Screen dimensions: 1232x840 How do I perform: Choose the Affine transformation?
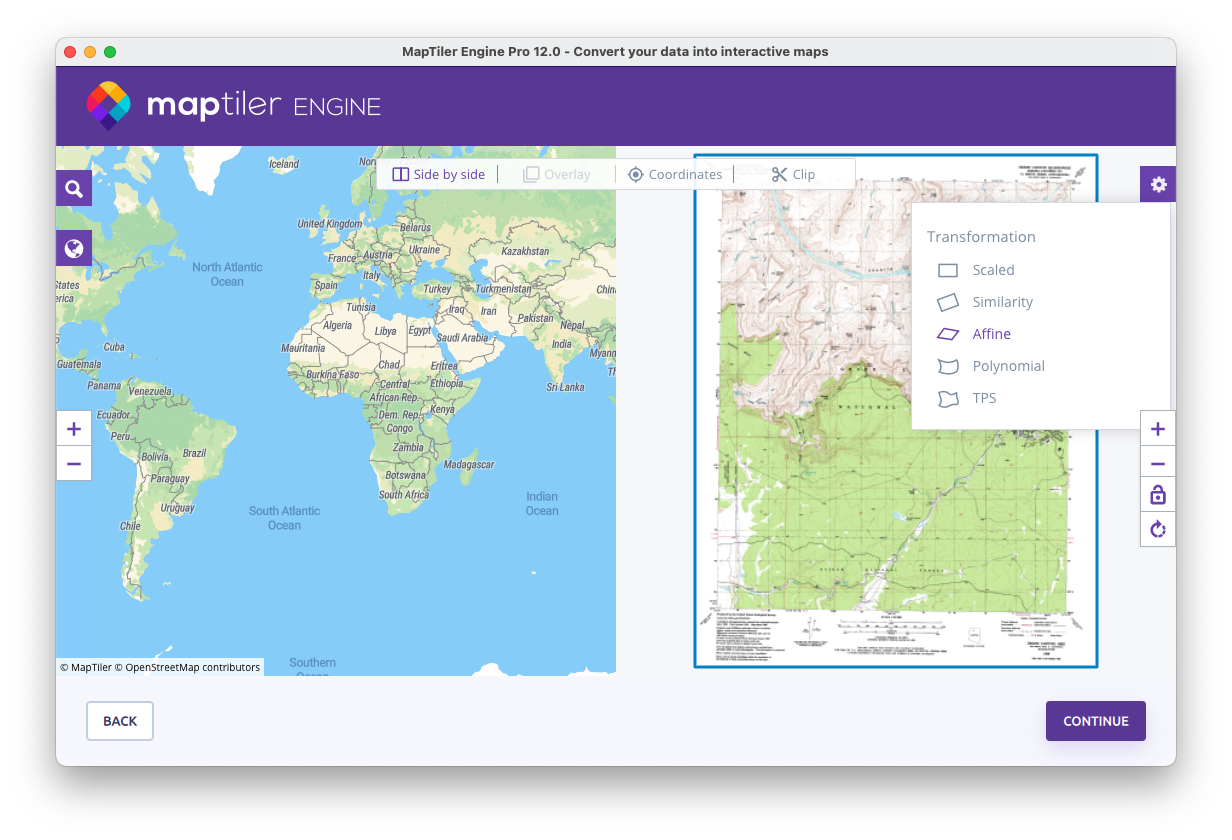pyautogui.click(x=991, y=334)
